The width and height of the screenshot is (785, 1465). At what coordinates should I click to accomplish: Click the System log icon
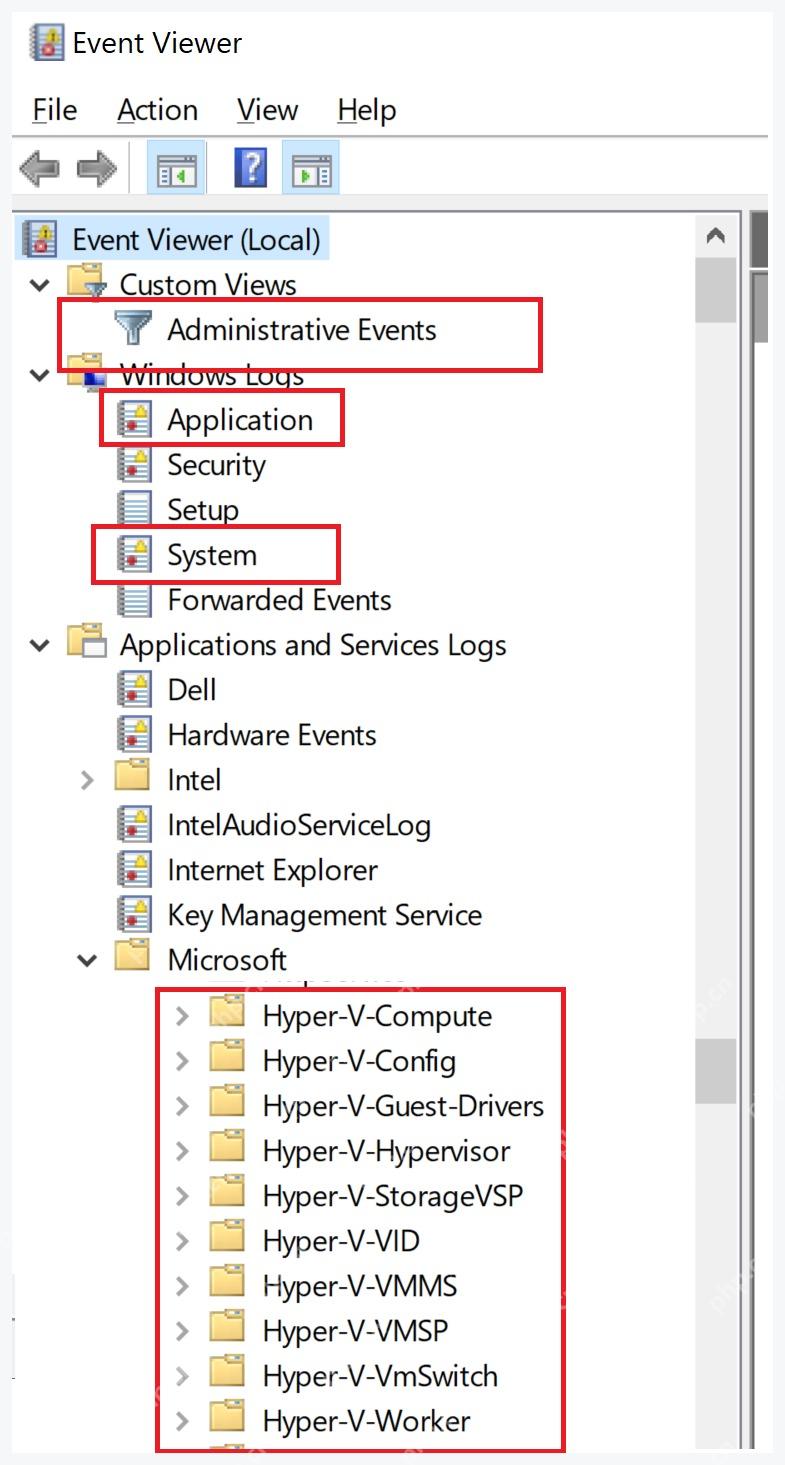pos(134,554)
